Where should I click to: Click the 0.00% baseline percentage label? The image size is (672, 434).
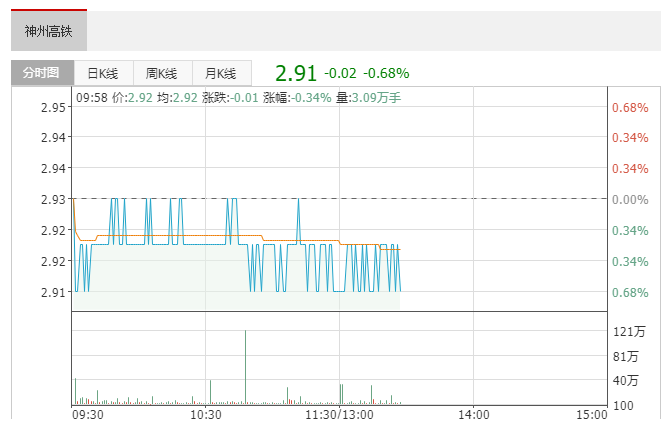click(630, 200)
